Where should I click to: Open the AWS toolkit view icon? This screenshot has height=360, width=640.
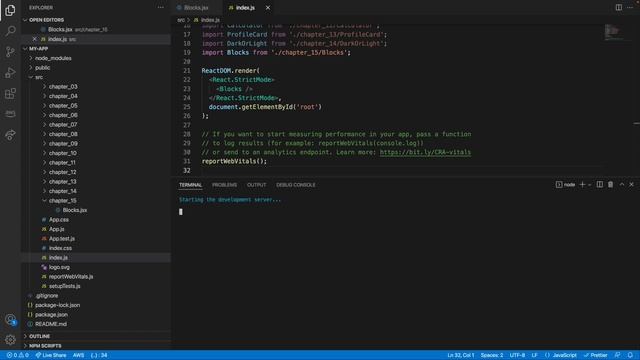10,114
